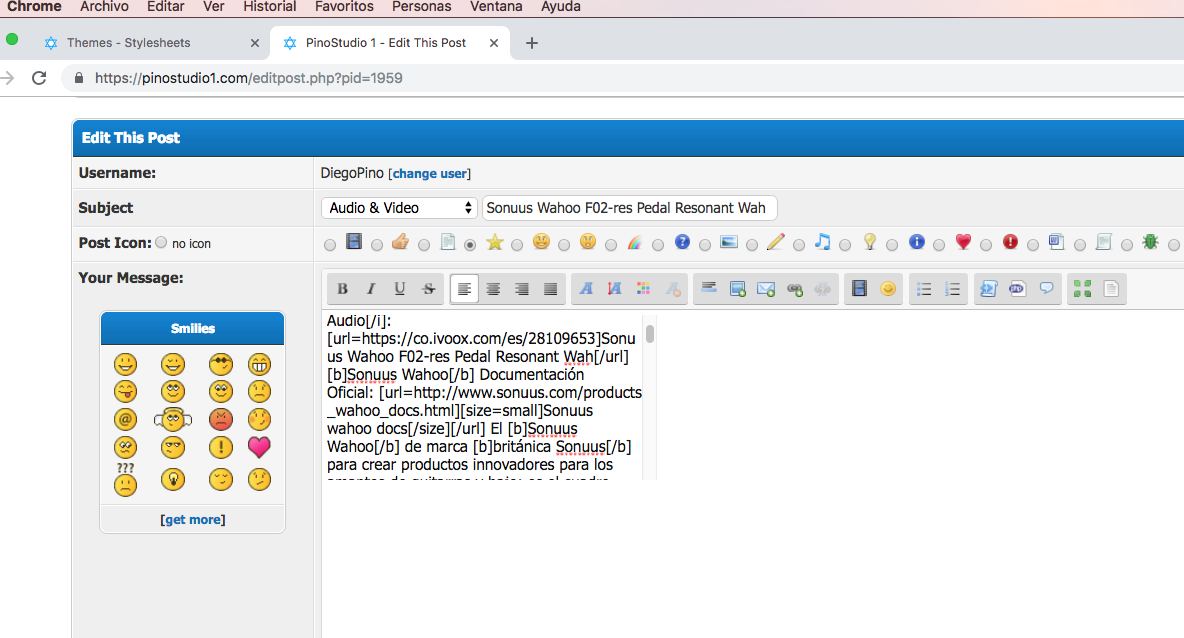Select the 'no icon' post icon option
Image resolution: width=1184 pixels, height=638 pixels.
(x=161, y=242)
